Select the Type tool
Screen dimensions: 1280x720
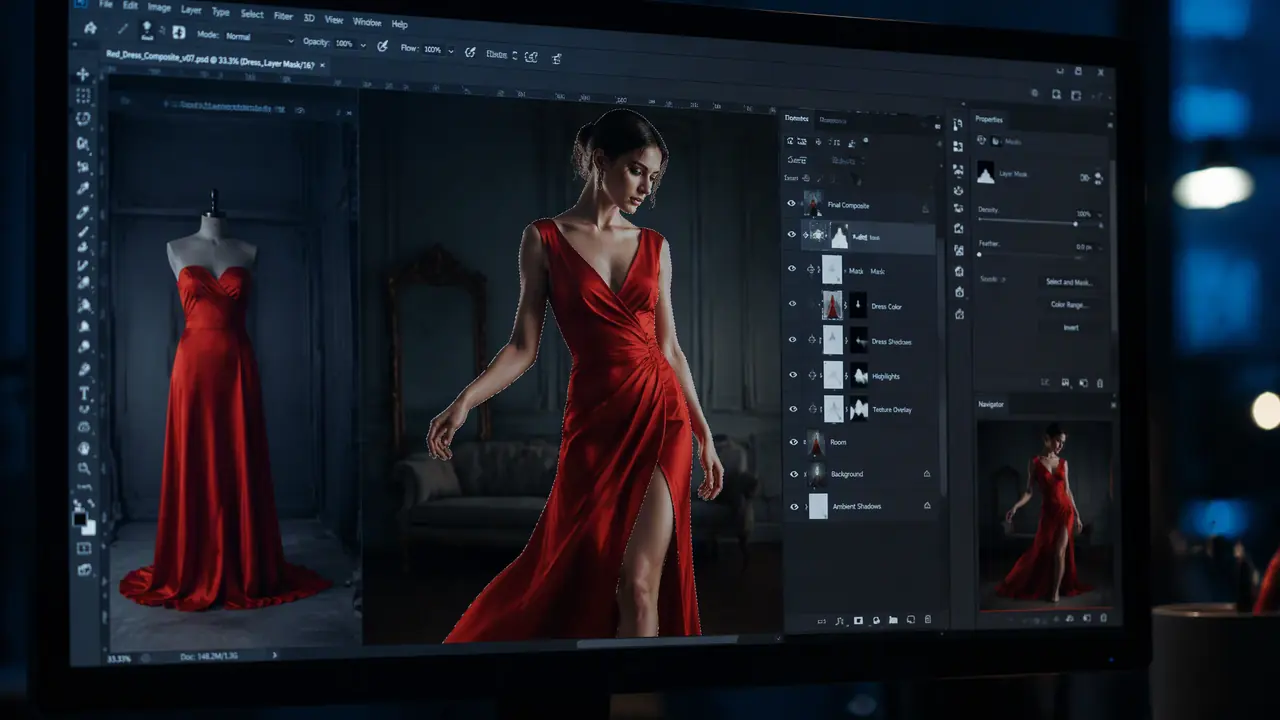84,394
